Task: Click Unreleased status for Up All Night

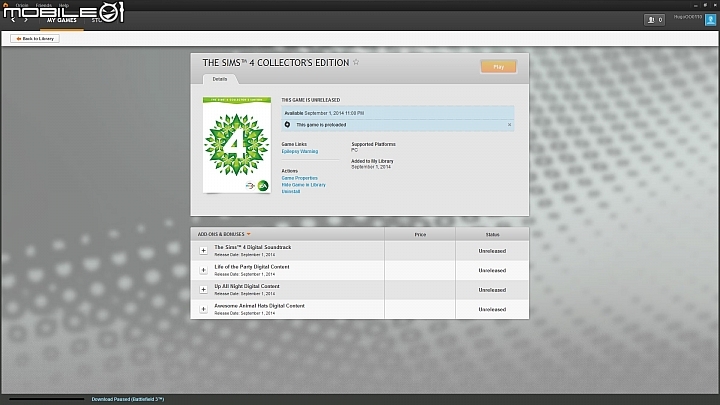Action: point(492,290)
